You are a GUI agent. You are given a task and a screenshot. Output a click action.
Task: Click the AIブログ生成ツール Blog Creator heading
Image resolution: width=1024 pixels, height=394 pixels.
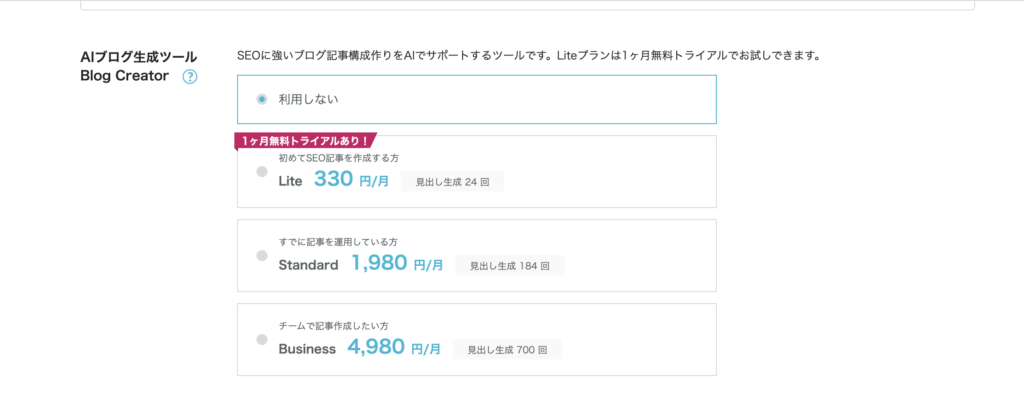[x=138, y=66]
